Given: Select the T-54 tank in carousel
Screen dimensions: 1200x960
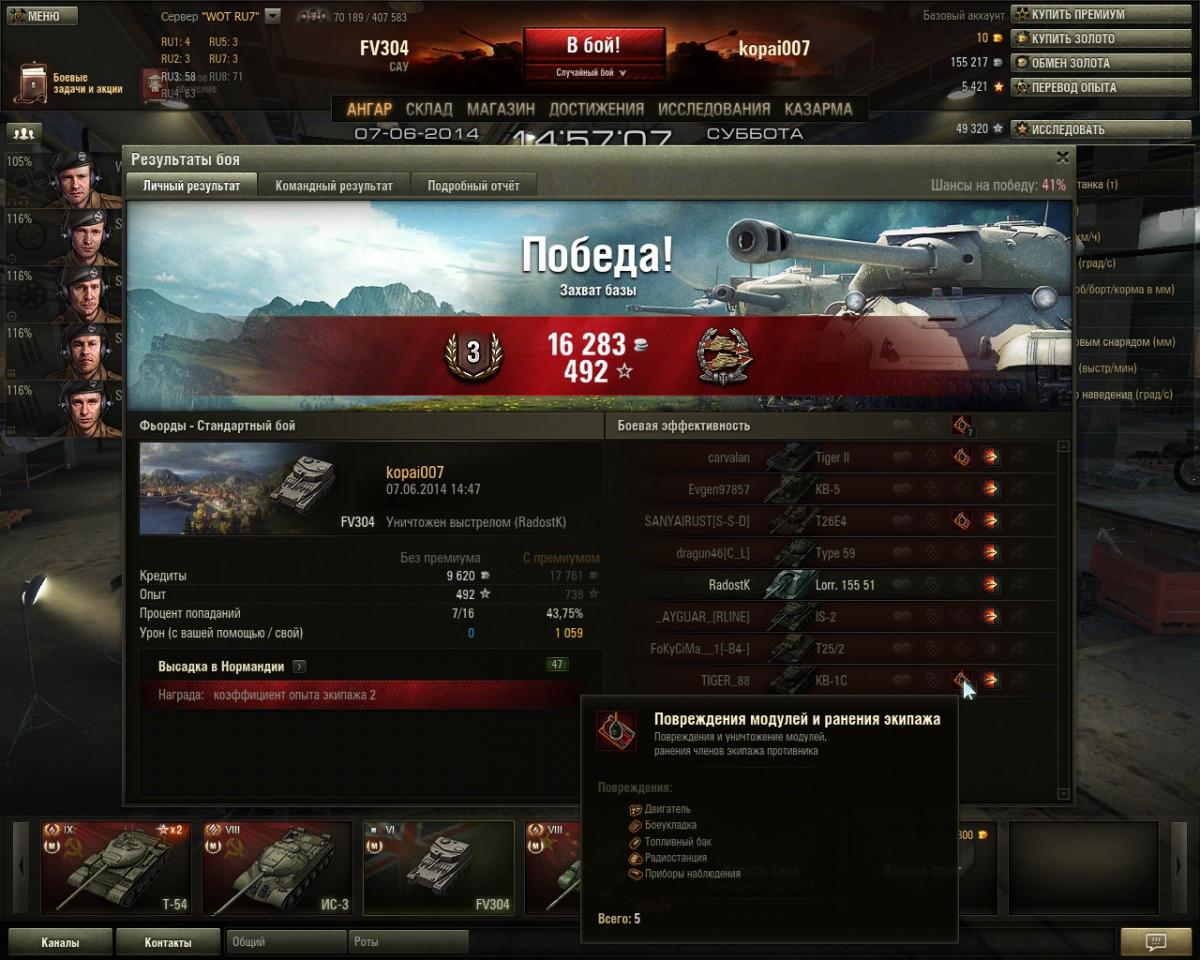Looking at the screenshot, I should tap(114, 868).
